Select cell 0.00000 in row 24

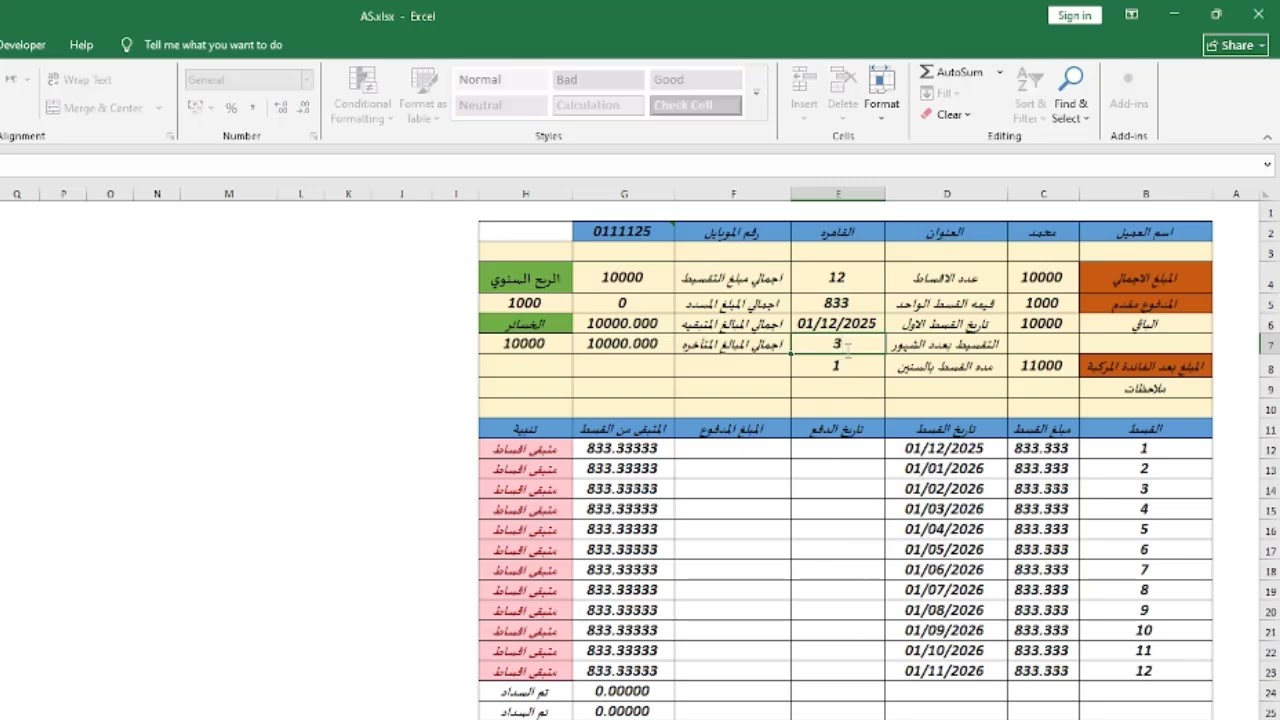(x=623, y=691)
